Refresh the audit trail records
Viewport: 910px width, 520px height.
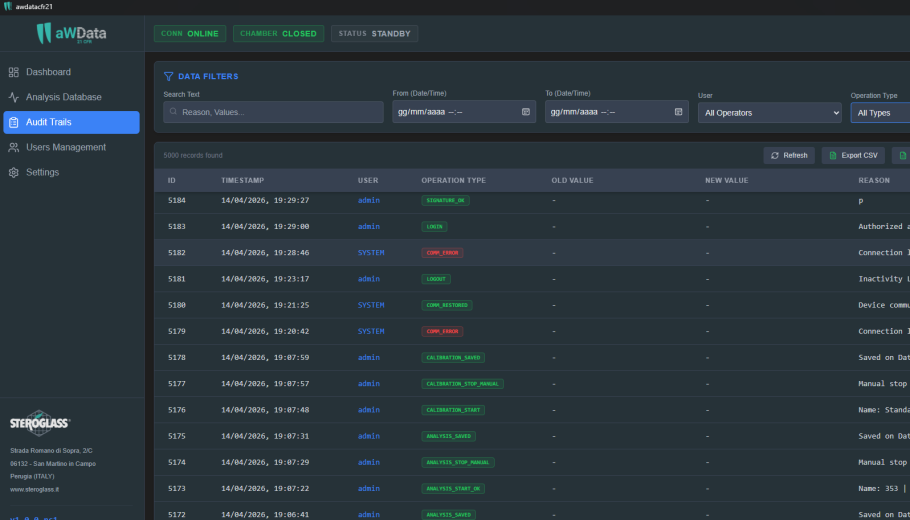[x=789, y=156]
